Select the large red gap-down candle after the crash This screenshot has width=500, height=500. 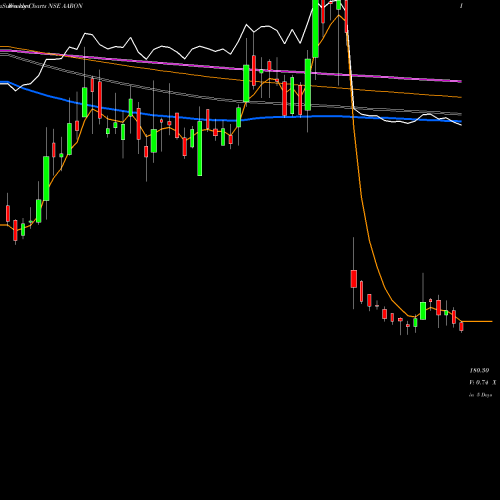(354, 279)
